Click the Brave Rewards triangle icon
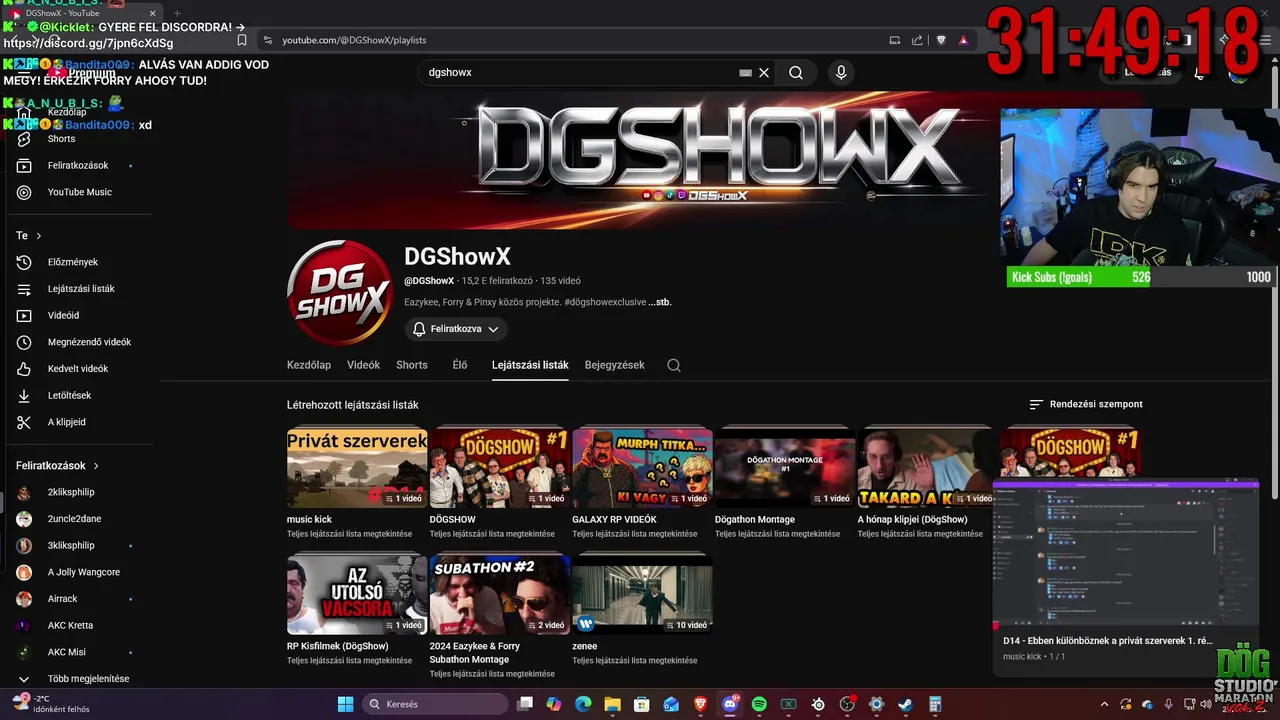1280x720 pixels. [x=963, y=40]
